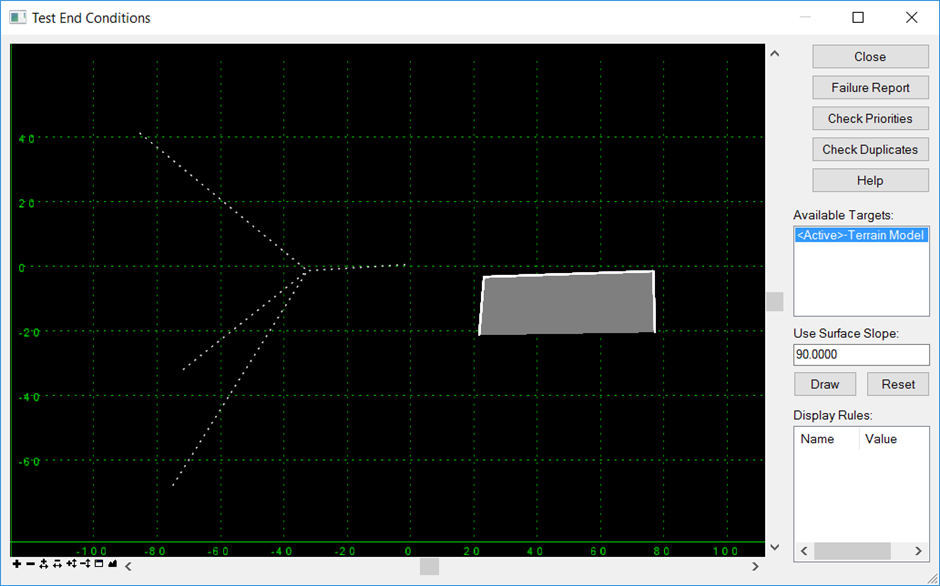Click the Reset button
Screen dimensions: 940x586
(x=898, y=384)
